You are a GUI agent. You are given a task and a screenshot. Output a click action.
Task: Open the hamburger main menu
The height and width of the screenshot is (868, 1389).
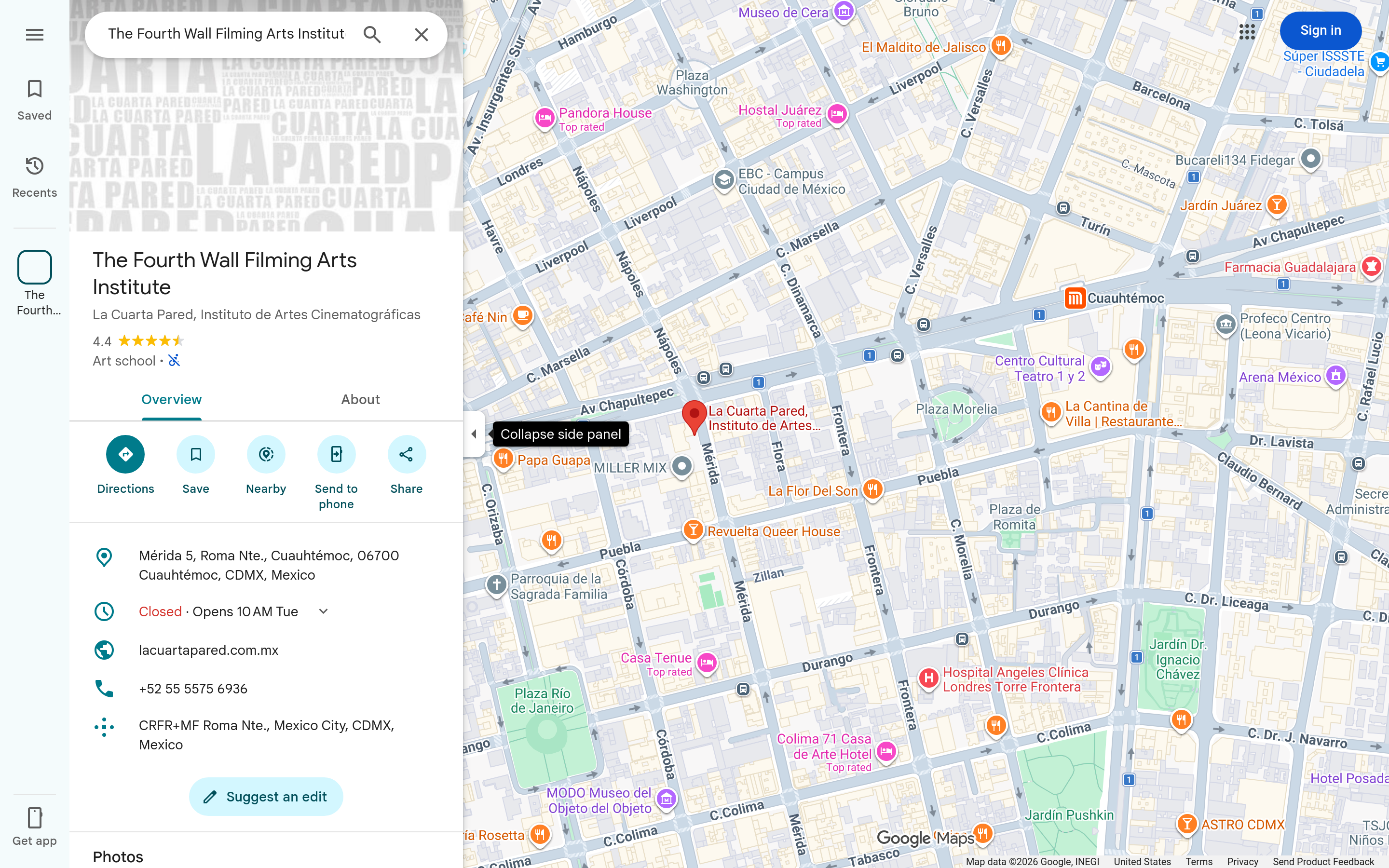[x=34, y=34]
